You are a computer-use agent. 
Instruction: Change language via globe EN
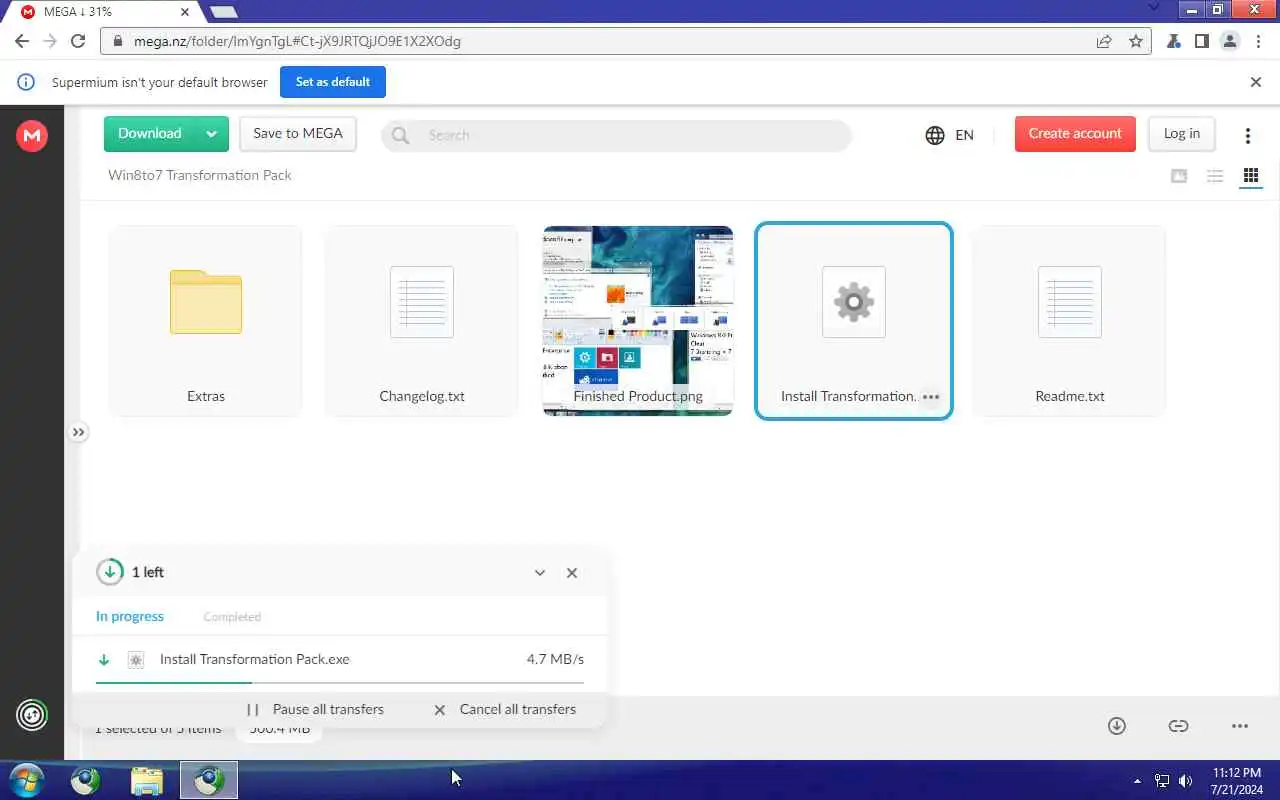(x=949, y=135)
